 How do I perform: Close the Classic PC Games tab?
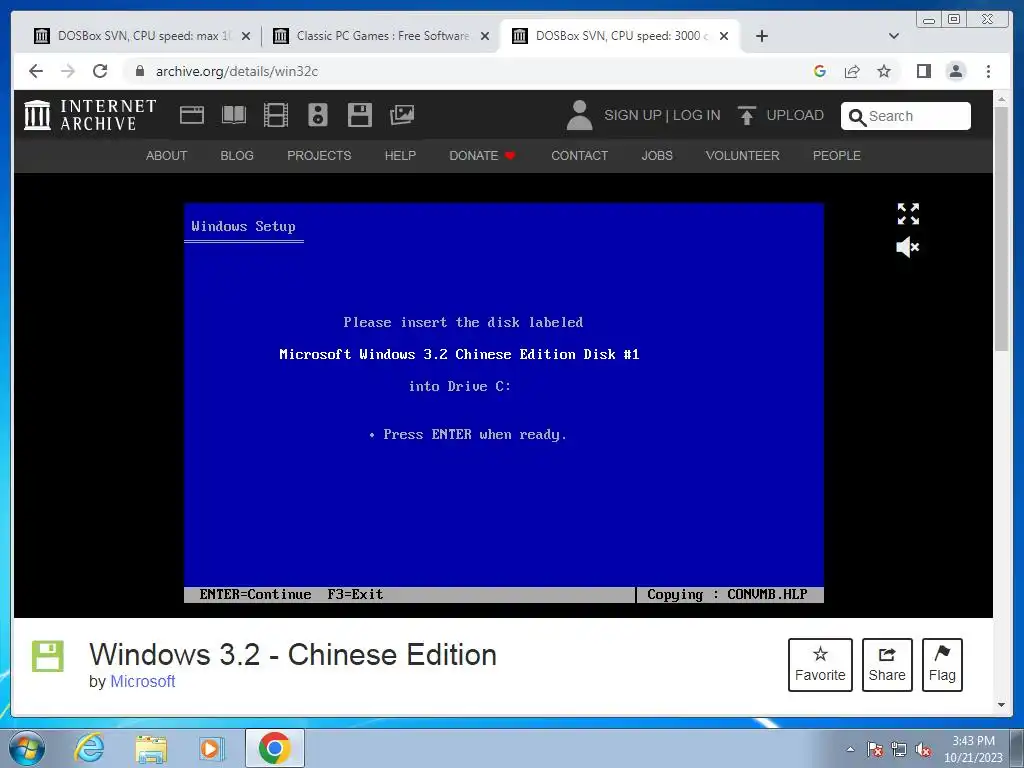pyautogui.click(x=485, y=36)
